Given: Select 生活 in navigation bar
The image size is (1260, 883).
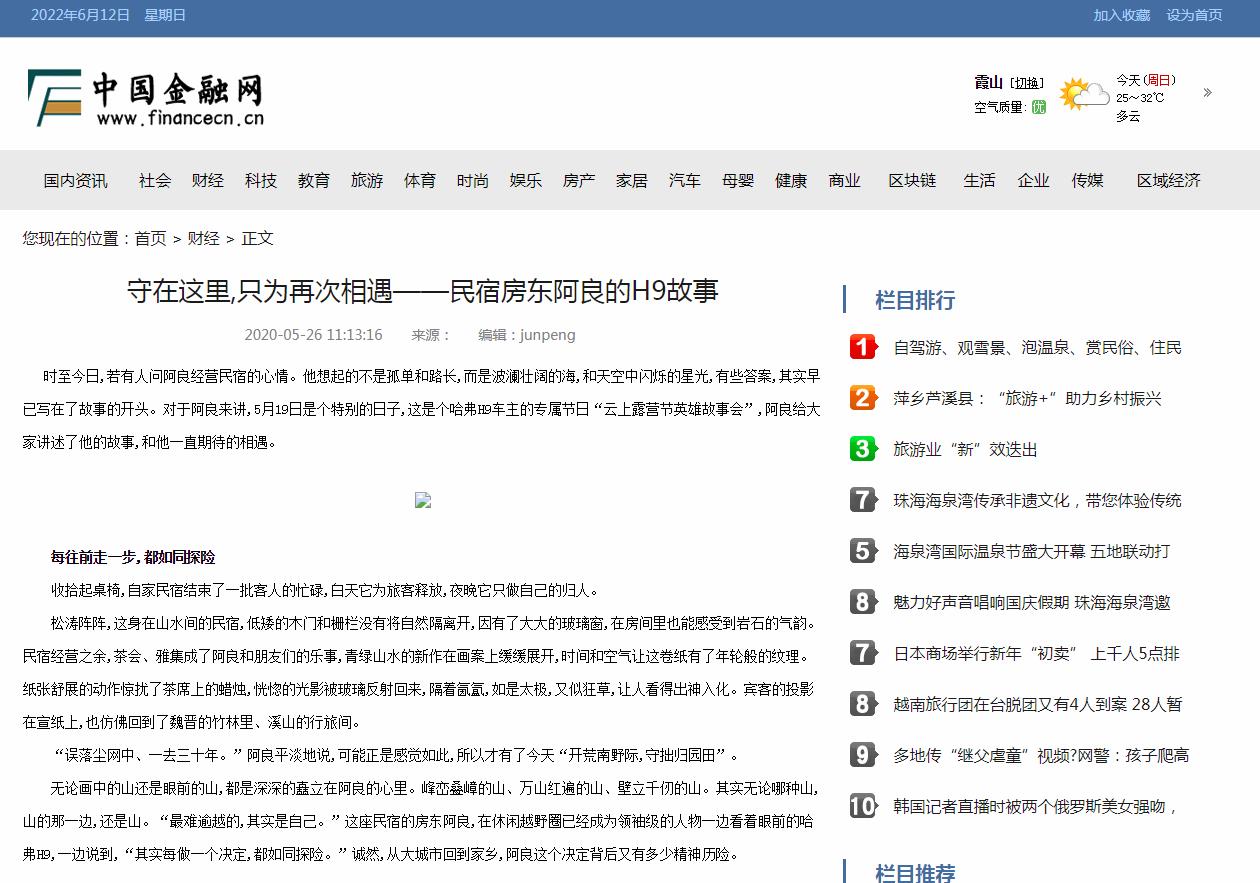Looking at the screenshot, I should pos(980,180).
